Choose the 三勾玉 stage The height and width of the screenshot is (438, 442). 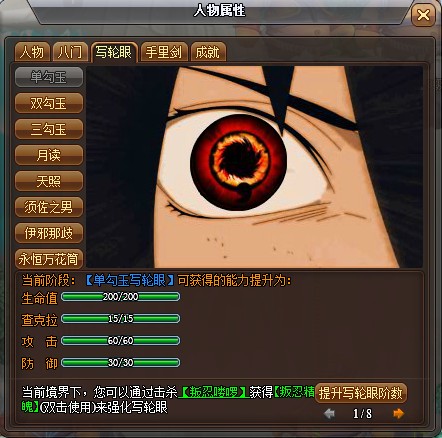coord(49,129)
